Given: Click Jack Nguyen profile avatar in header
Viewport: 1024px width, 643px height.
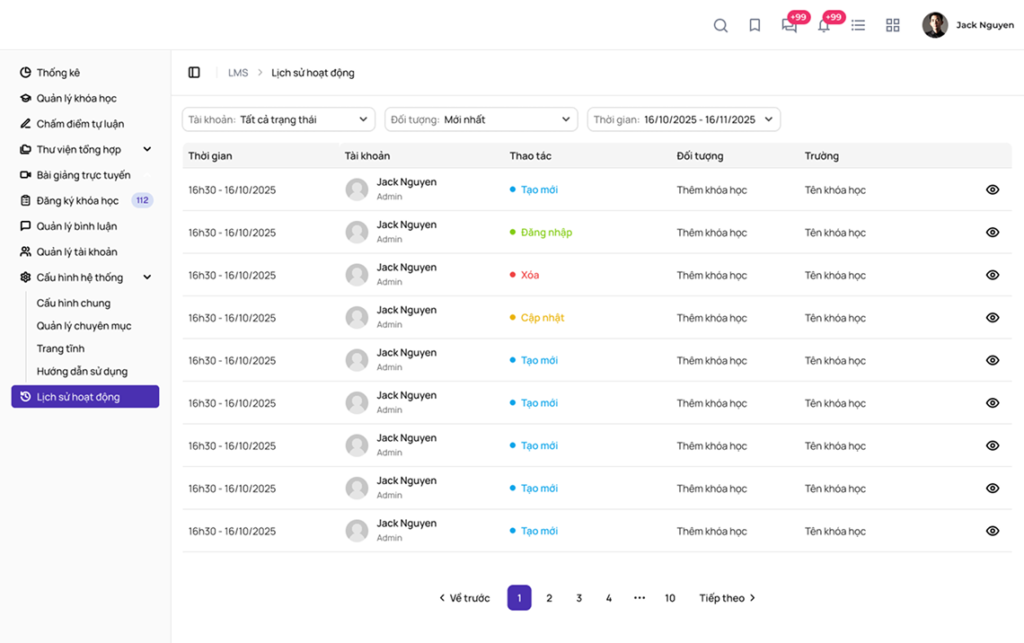Looking at the screenshot, I should click(935, 26).
